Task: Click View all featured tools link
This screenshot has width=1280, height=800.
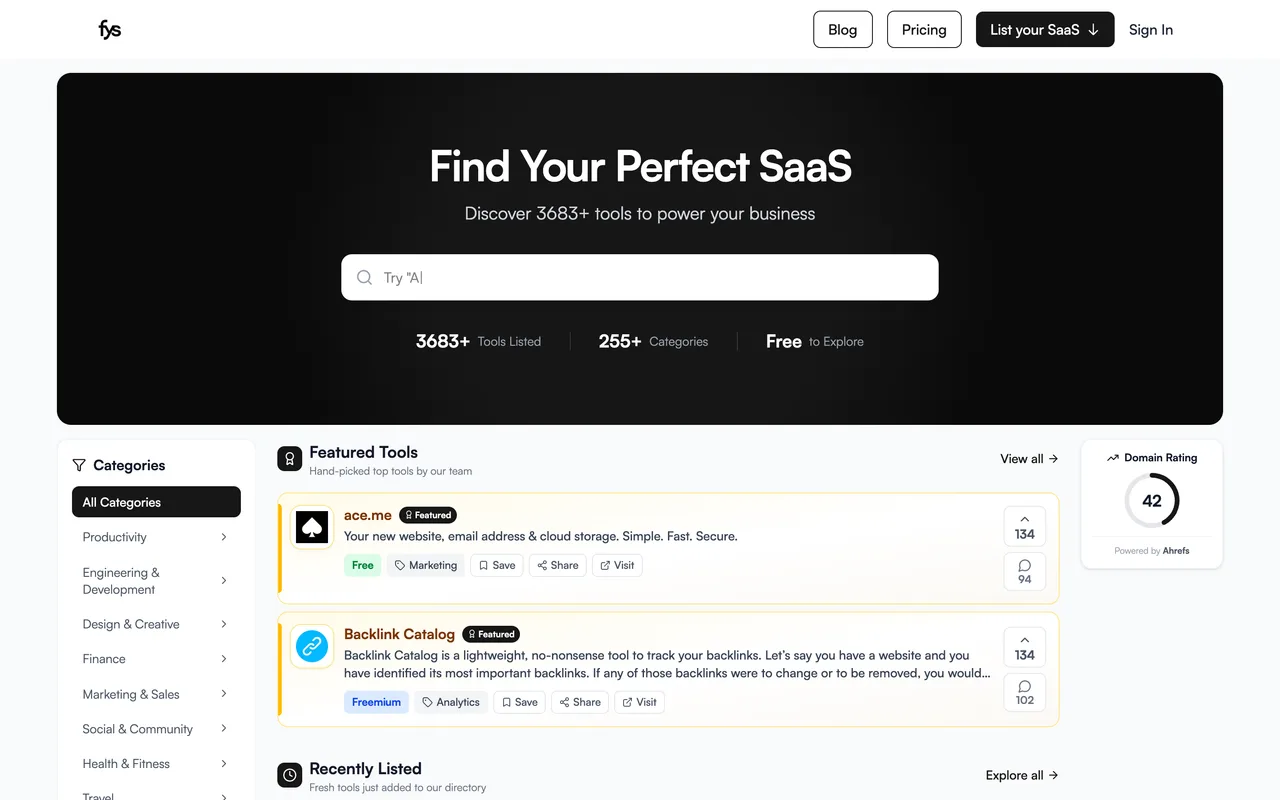Action: click(x=1029, y=459)
